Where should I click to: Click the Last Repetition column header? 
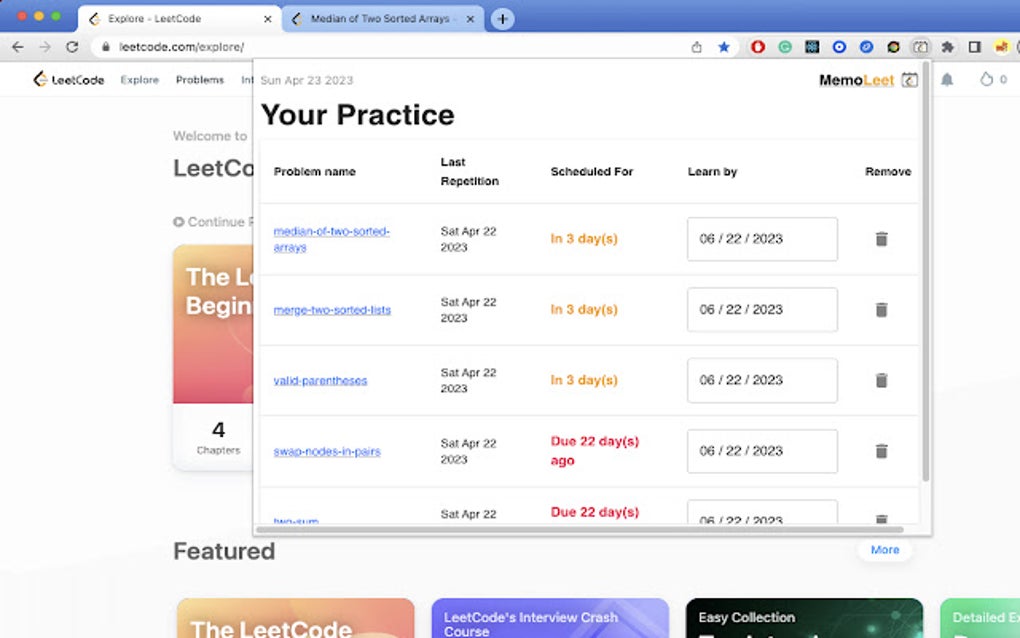(x=470, y=171)
